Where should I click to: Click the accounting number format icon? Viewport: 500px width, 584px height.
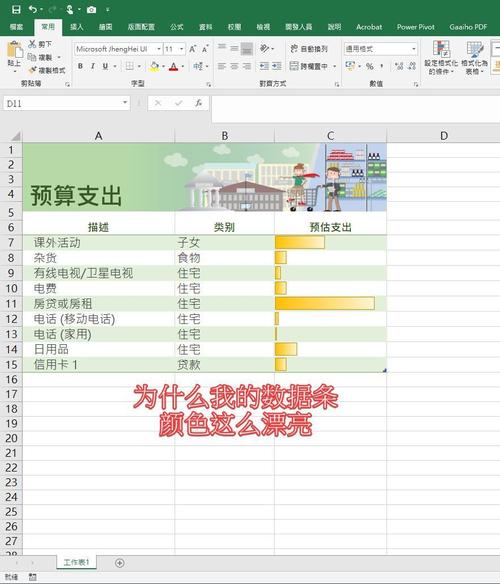[350, 66]
